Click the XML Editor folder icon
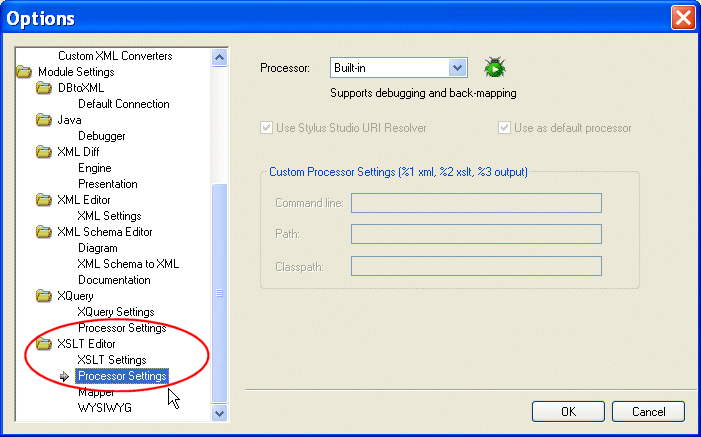This screenshot has width=701, height=437. pos(44,200)
